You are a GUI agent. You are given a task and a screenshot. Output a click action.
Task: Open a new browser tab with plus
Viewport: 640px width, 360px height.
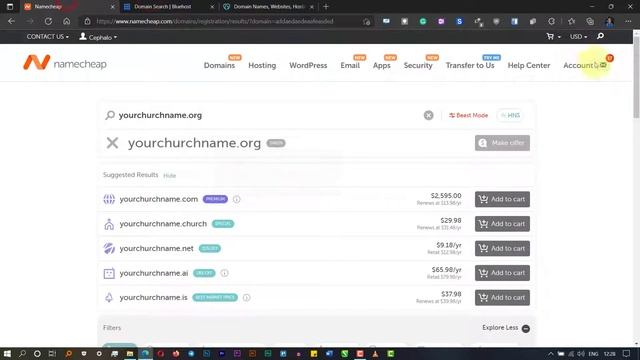click(326, 7)
